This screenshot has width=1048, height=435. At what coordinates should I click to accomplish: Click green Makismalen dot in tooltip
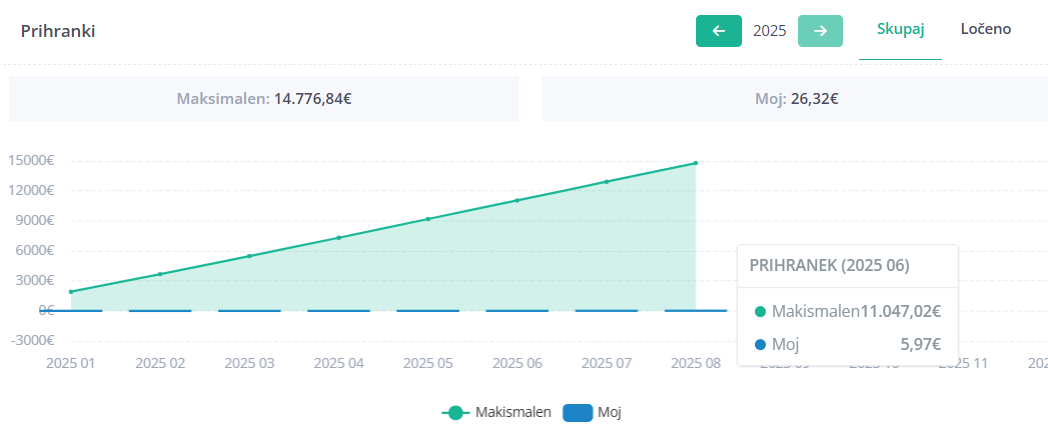(760, 311)
